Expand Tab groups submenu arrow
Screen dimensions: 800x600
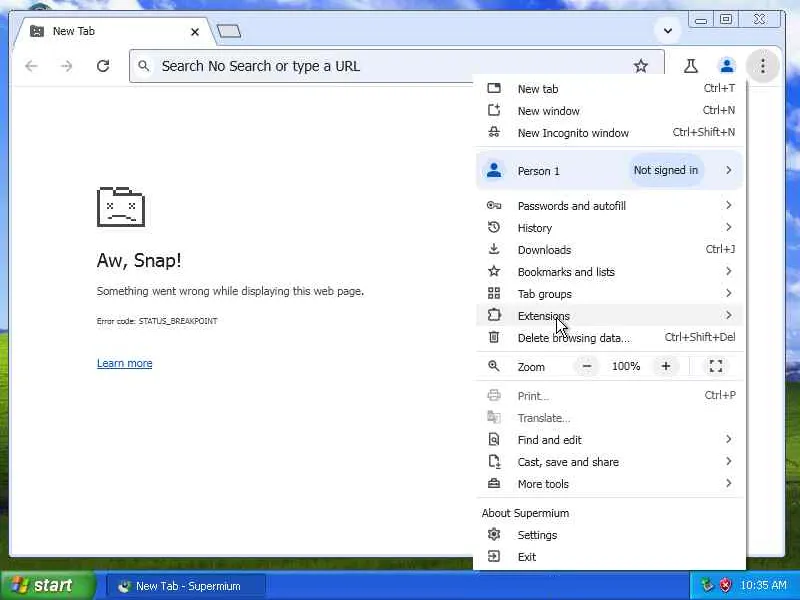pyautogui.click(x=729, y=293)
